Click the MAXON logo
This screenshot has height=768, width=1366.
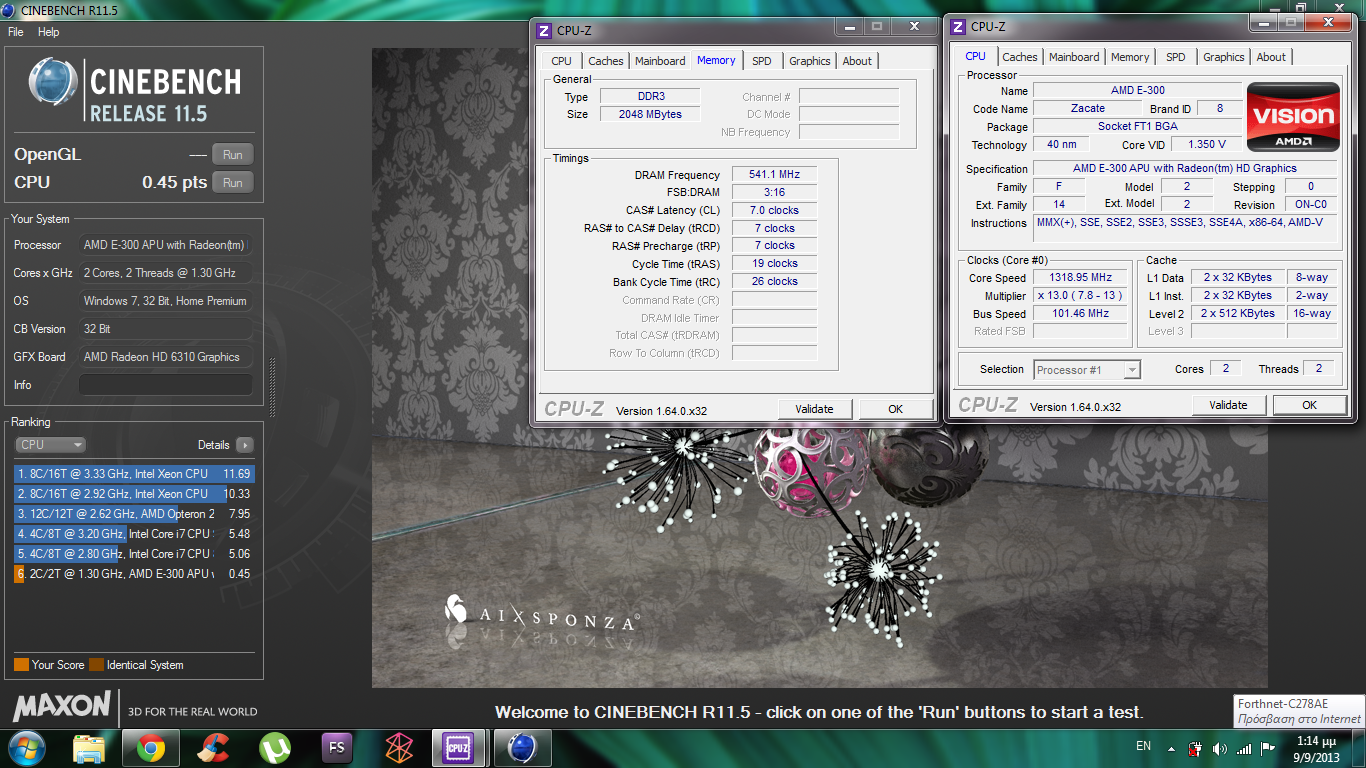[61, 706]
